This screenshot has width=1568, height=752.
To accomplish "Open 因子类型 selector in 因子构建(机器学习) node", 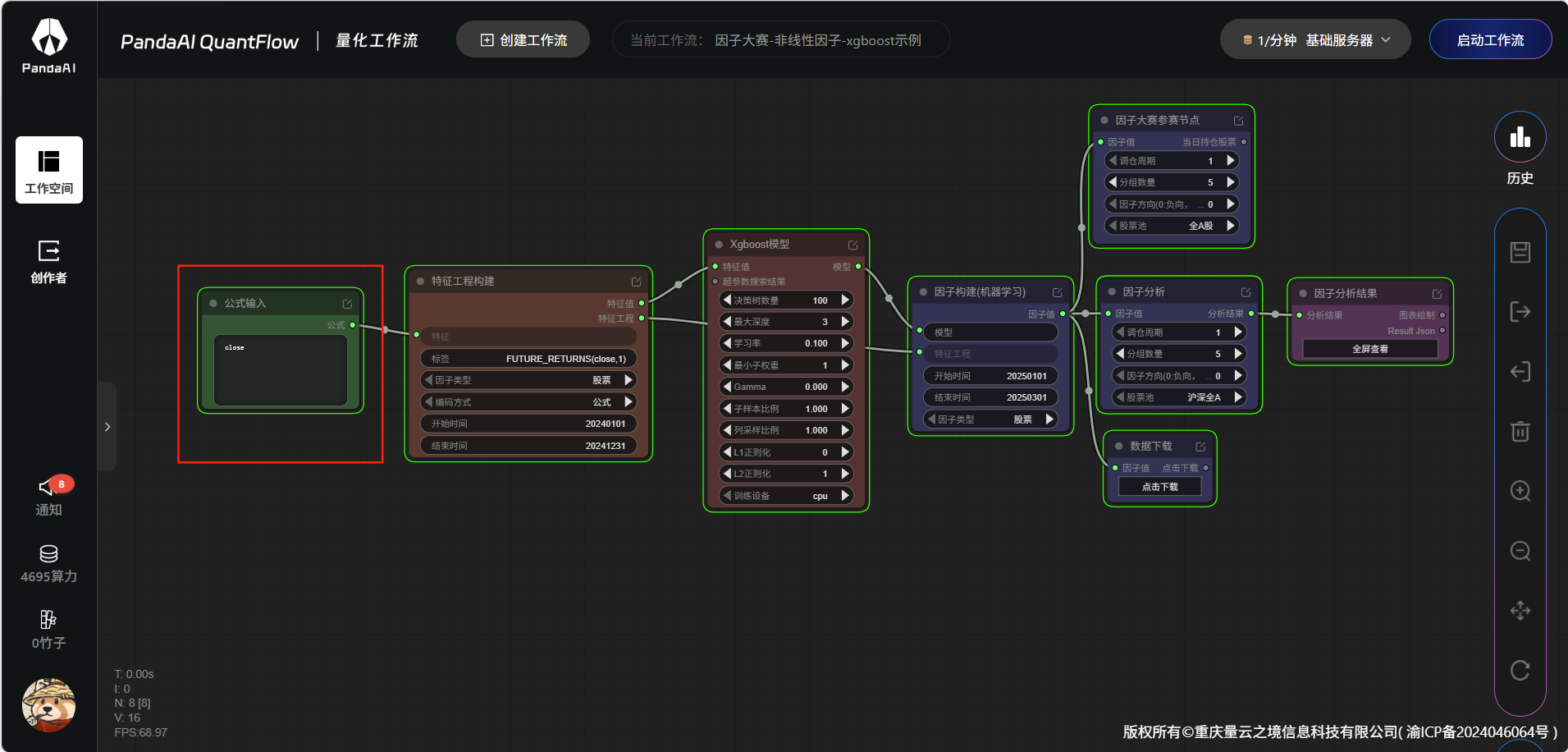I will (990, 420).
